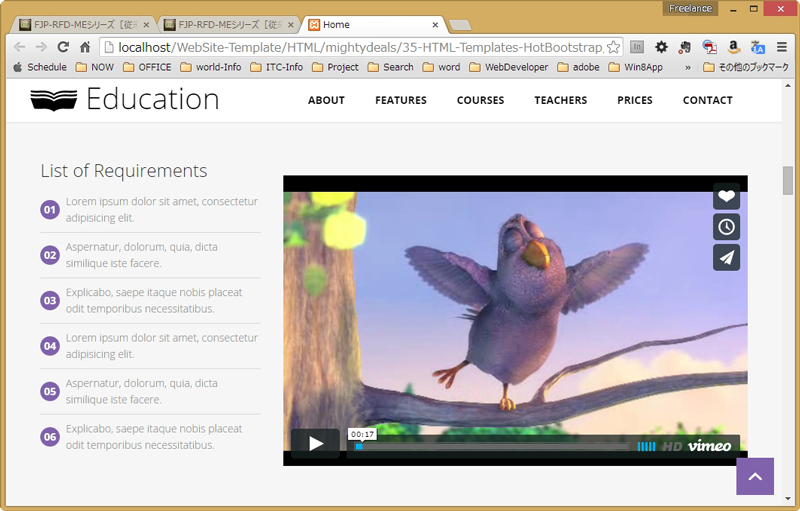Open the OFFICE bookmark folder
Viewport: 800px width, 511px height.
147,67
